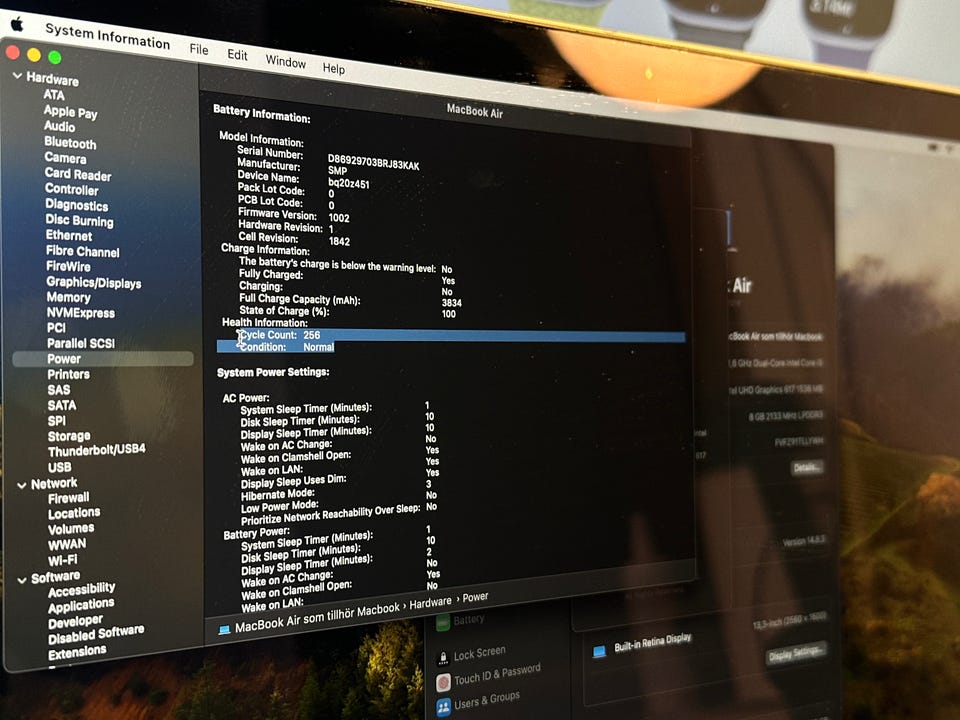Select Fibre Channel in the sidebar

(83, 251)
